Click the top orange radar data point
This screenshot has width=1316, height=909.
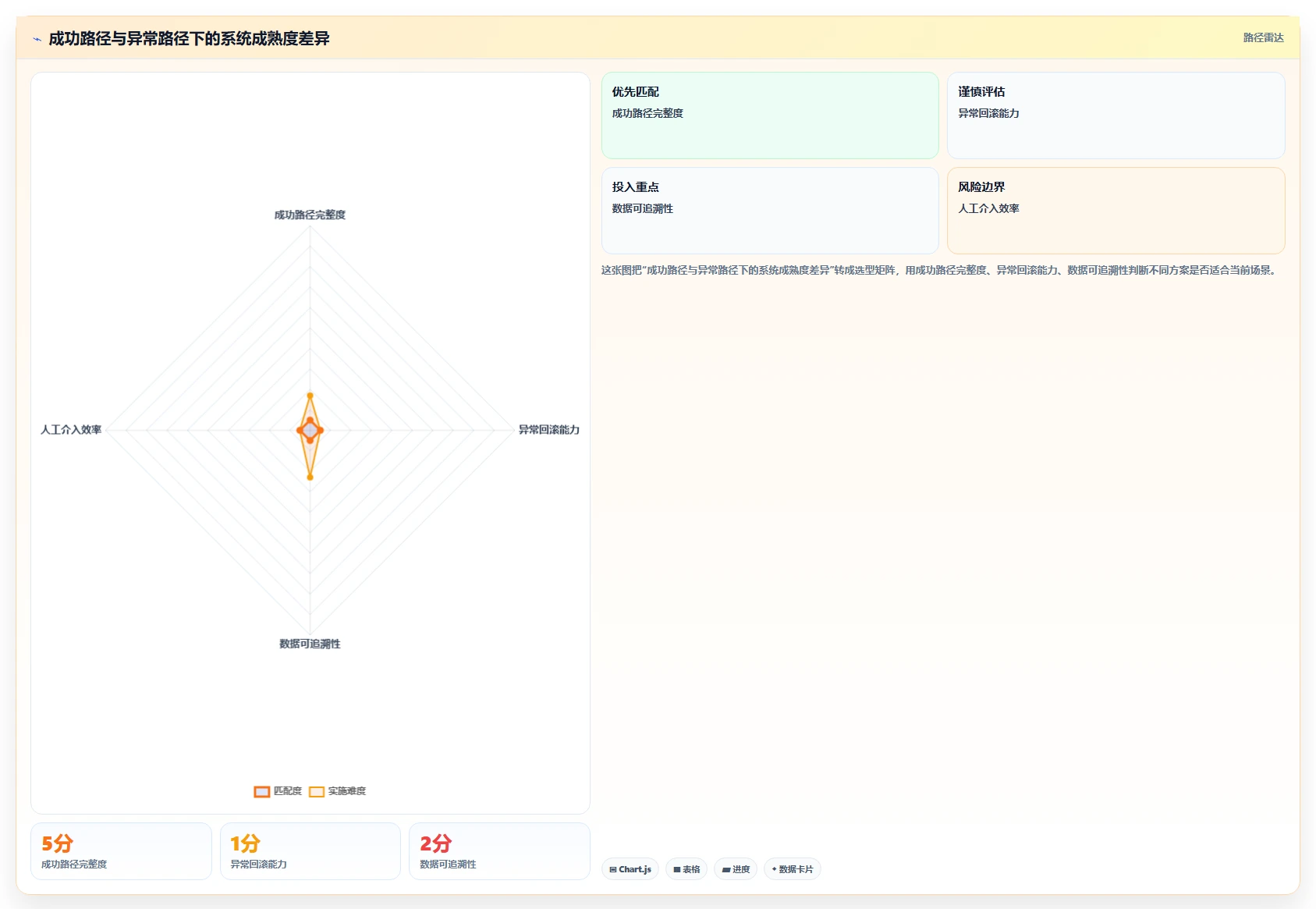pos(310,396)
